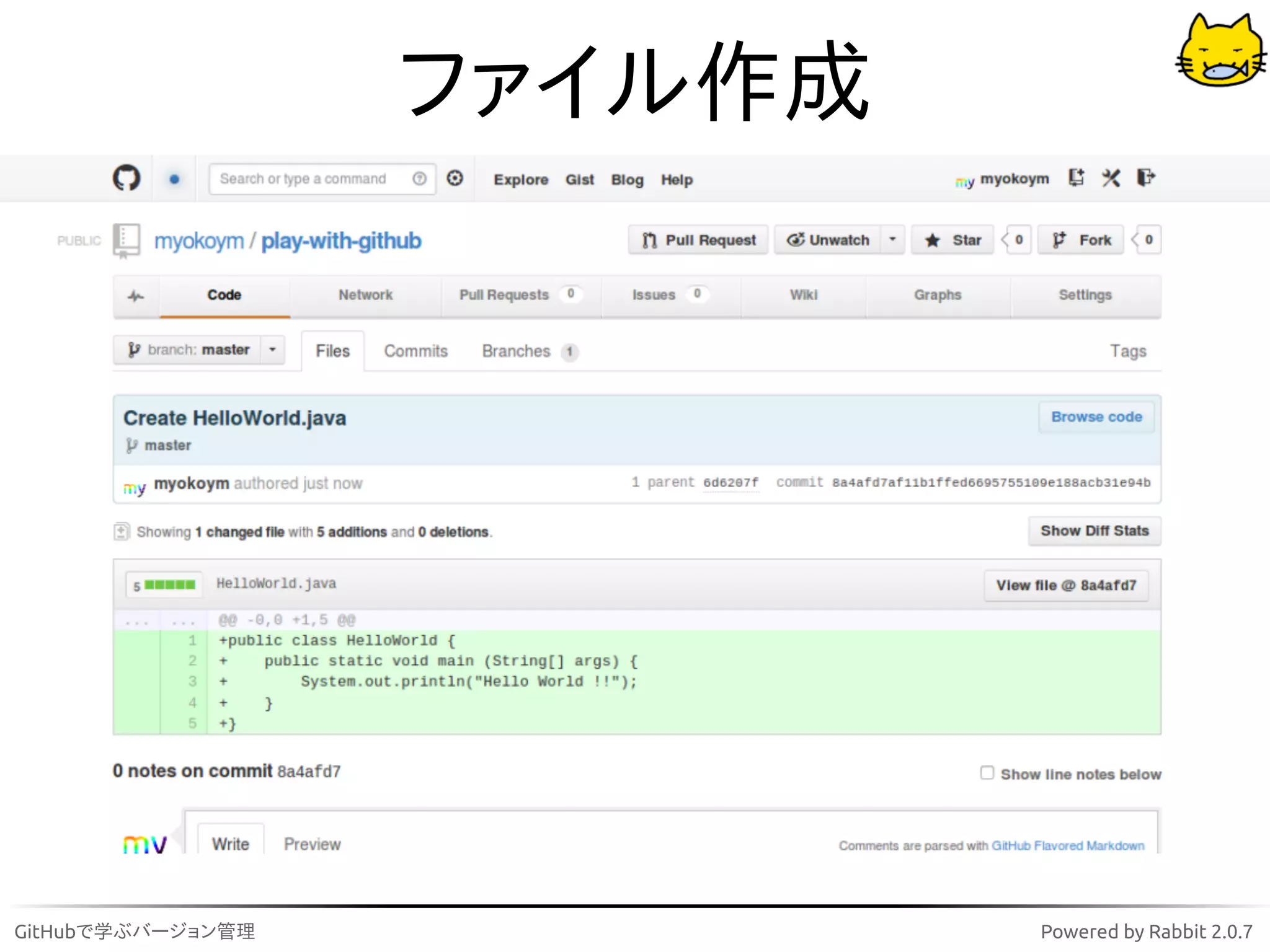Click the Browse code button
Screen dimensions: 1270x952
tap(1096, 417)
